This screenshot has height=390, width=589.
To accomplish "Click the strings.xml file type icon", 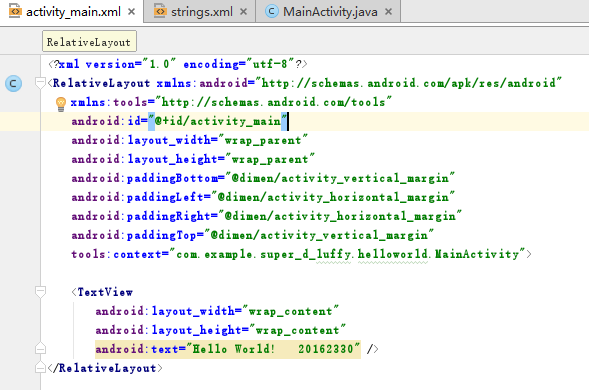I will (x=160, y=11).
